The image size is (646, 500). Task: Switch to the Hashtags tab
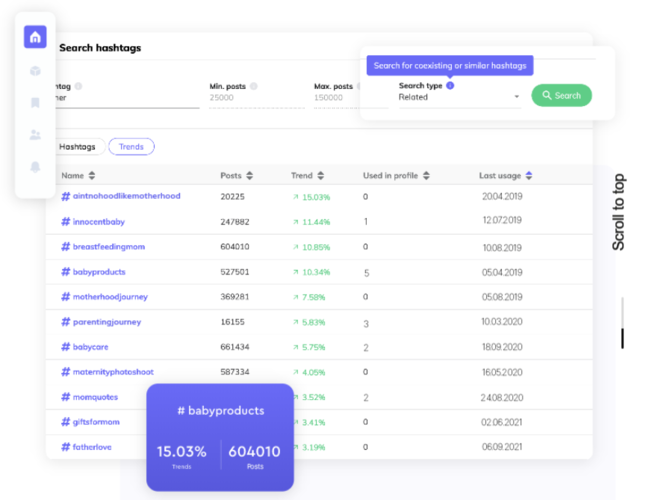77,147
